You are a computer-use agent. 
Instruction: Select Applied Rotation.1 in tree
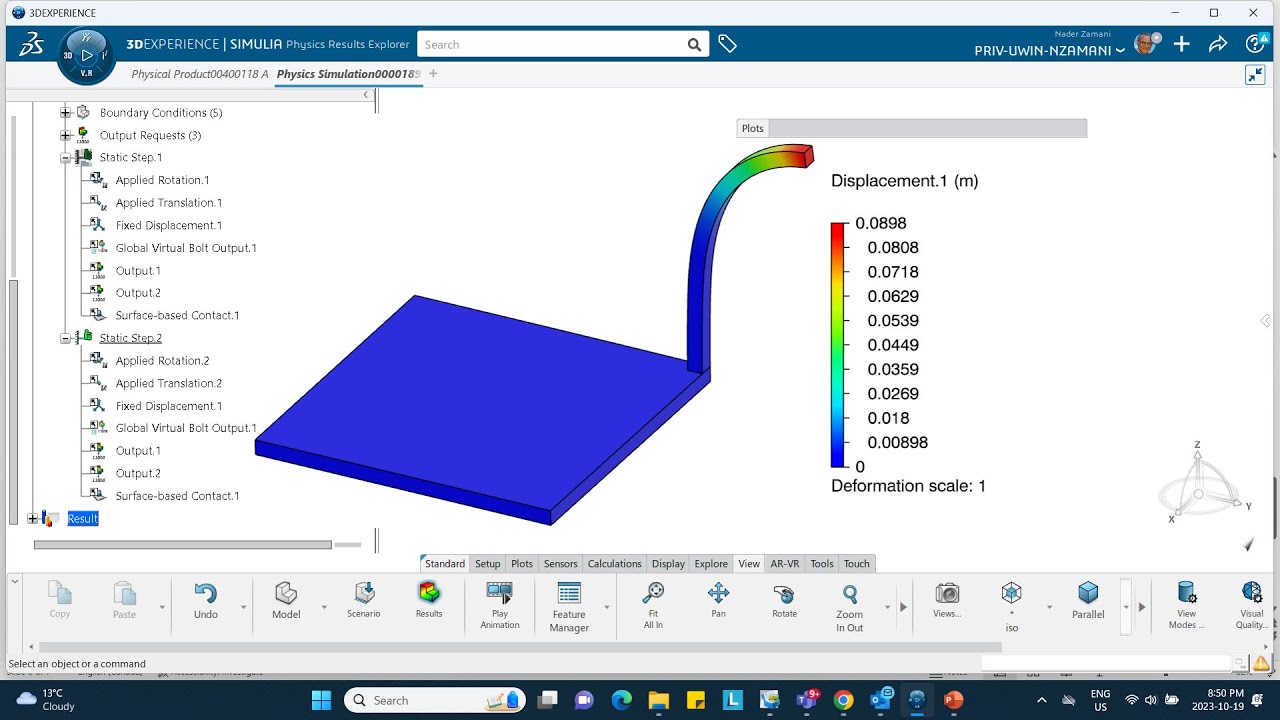162,180
